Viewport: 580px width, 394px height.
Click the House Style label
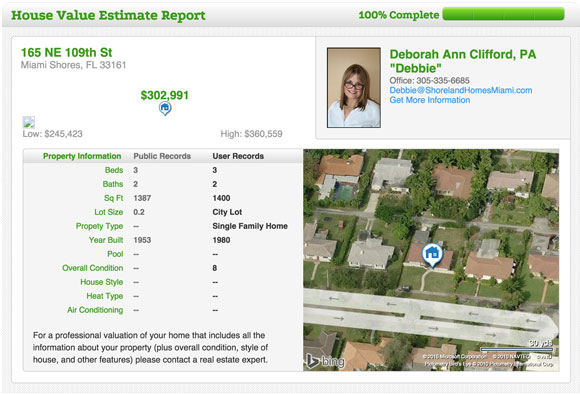102,282
